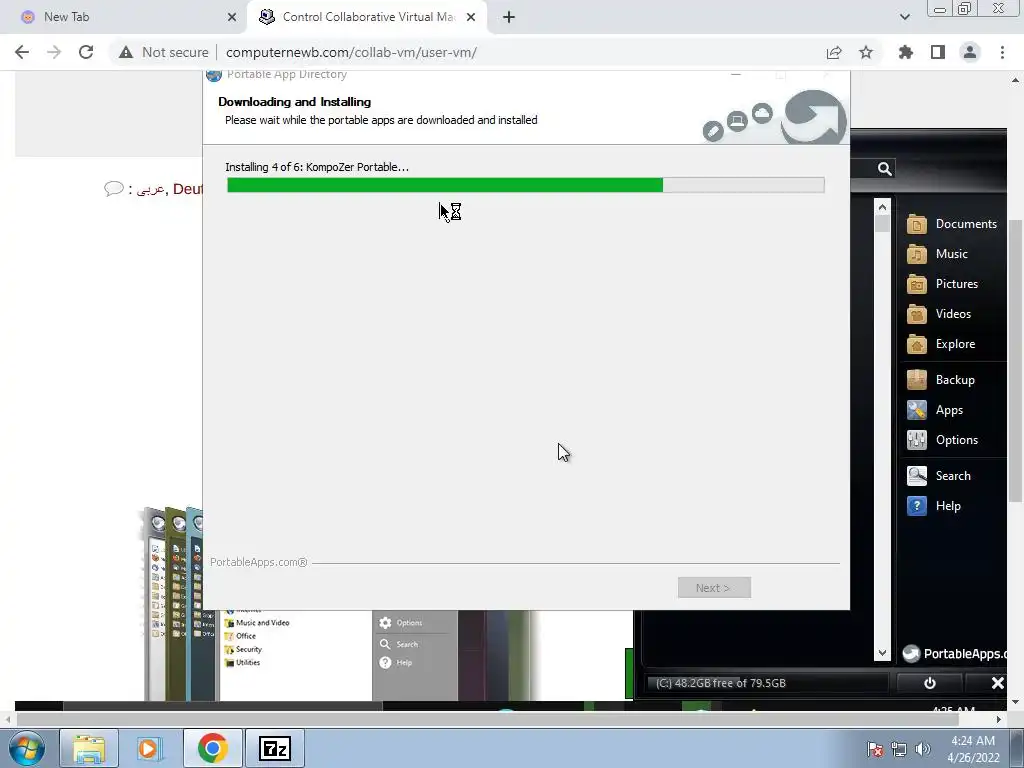Viewport: 1024px width, 768px height.
Task: Bookmark this page with star icon
Action: pos(866,52)
